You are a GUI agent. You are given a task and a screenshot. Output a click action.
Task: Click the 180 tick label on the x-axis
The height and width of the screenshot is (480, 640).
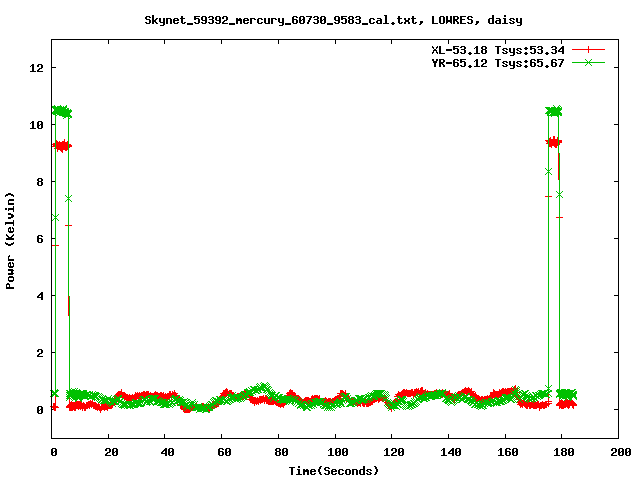[562, 452]
